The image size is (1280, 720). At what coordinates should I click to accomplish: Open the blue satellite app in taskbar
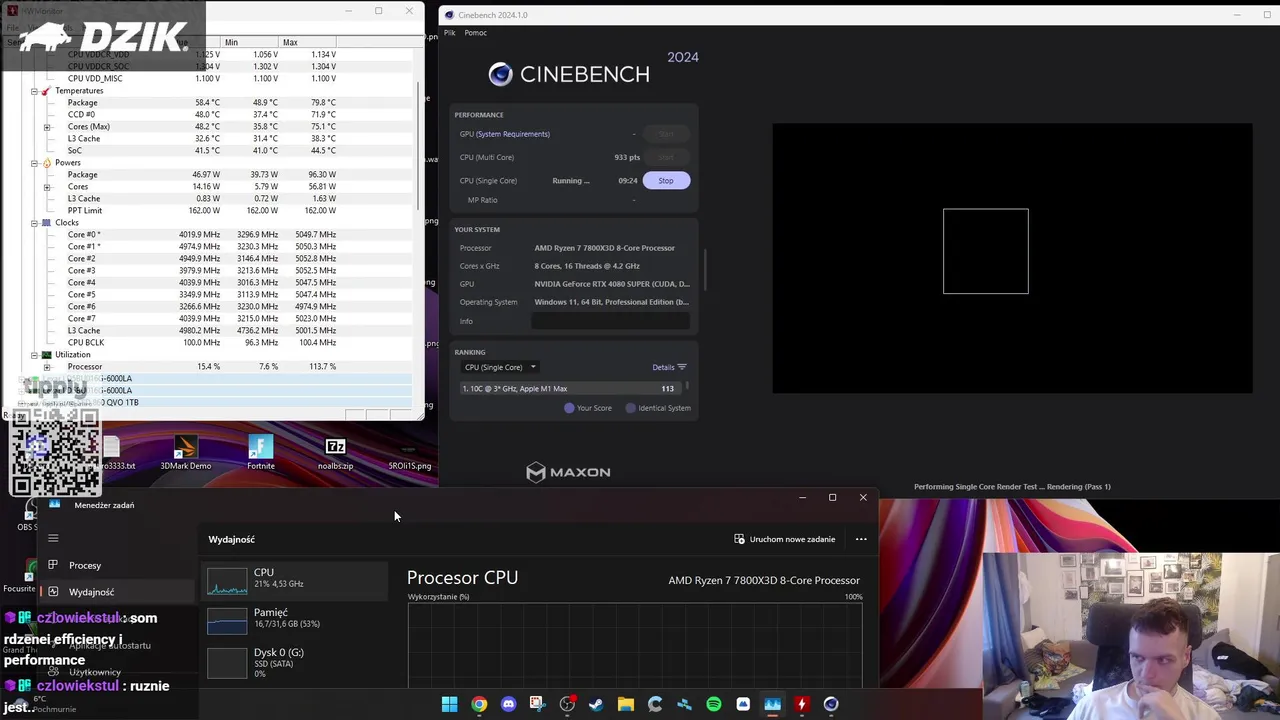click(684, 704)
